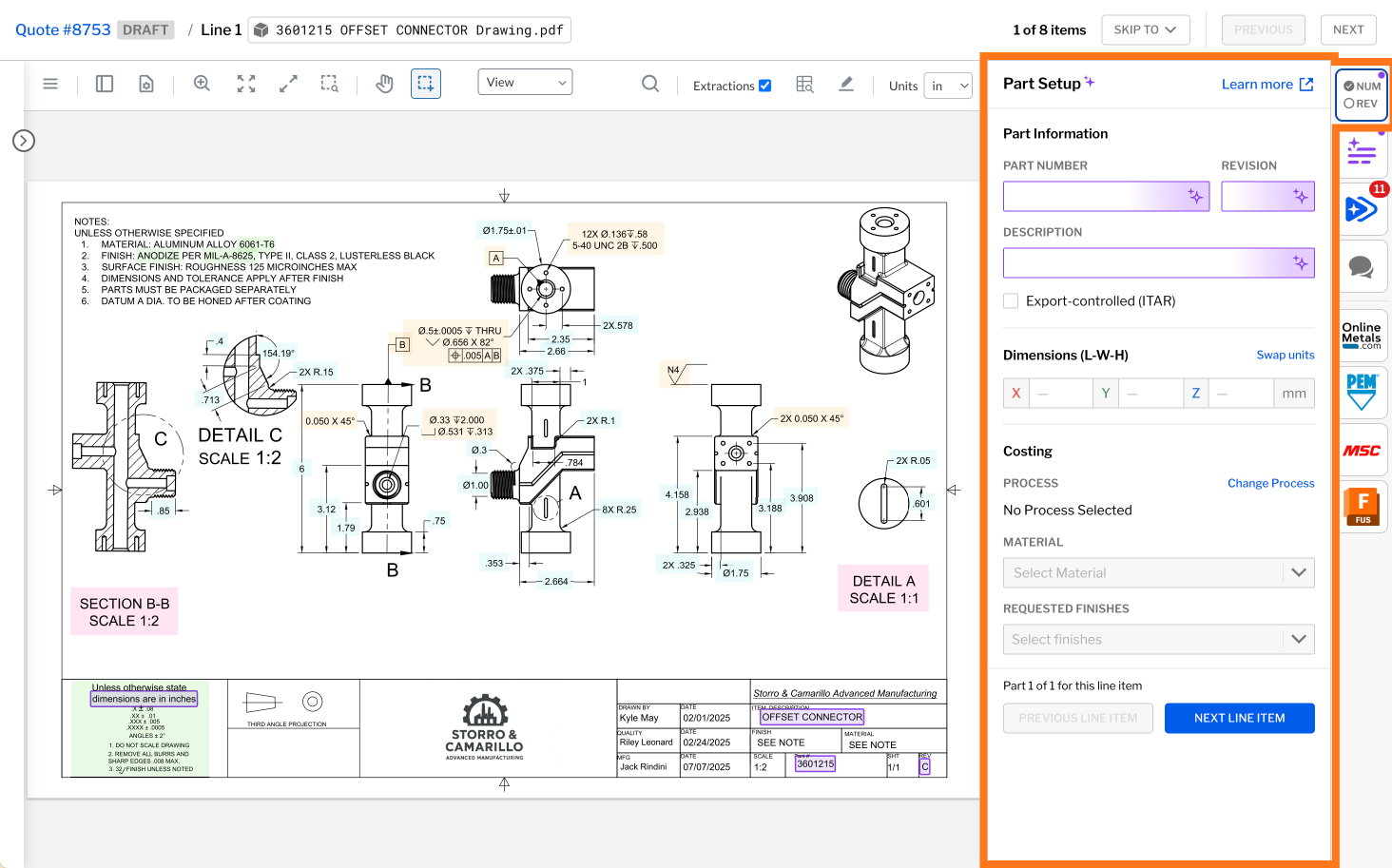Open the Quote #8753 breadcrumb link
Viewport: 1392px width, 868px height.
(63, 29)
